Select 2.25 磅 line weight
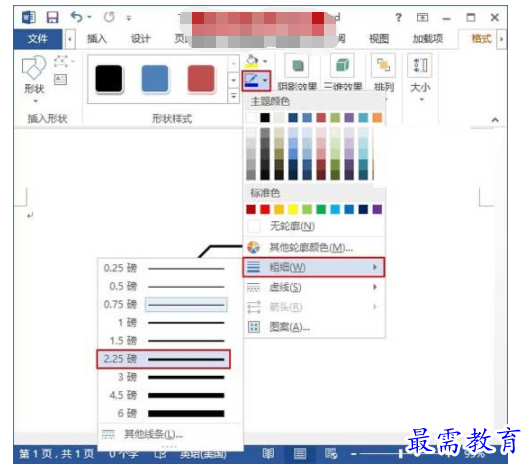The height and width of the screenshot is (472, 529). [x=164, y=359]
